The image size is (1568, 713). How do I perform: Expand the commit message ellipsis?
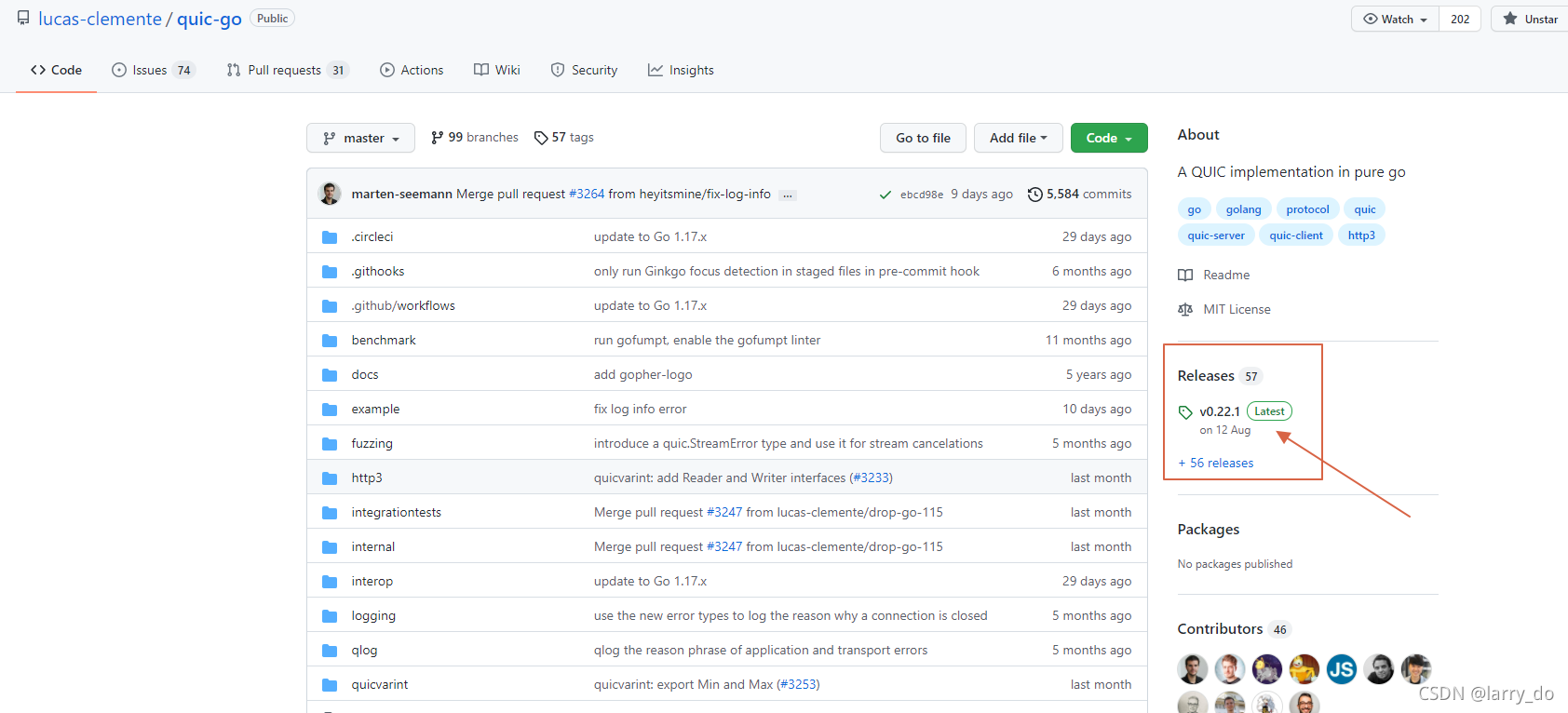click(x=788, y=195)
